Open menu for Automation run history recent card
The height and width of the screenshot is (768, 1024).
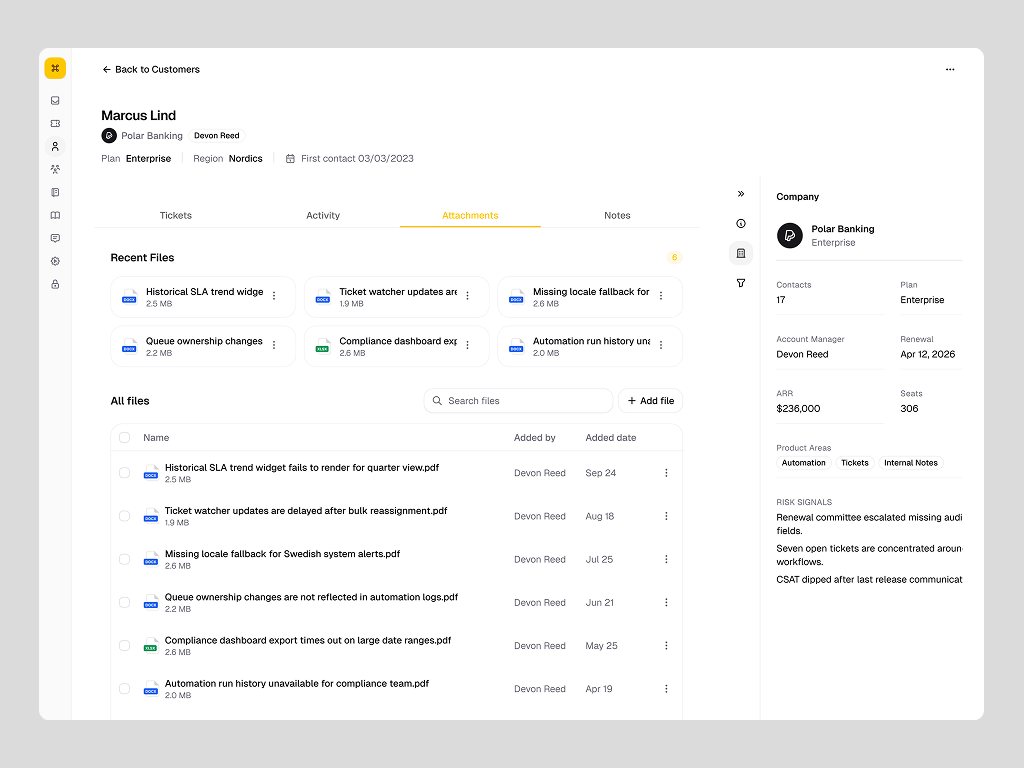click(661, 345)
